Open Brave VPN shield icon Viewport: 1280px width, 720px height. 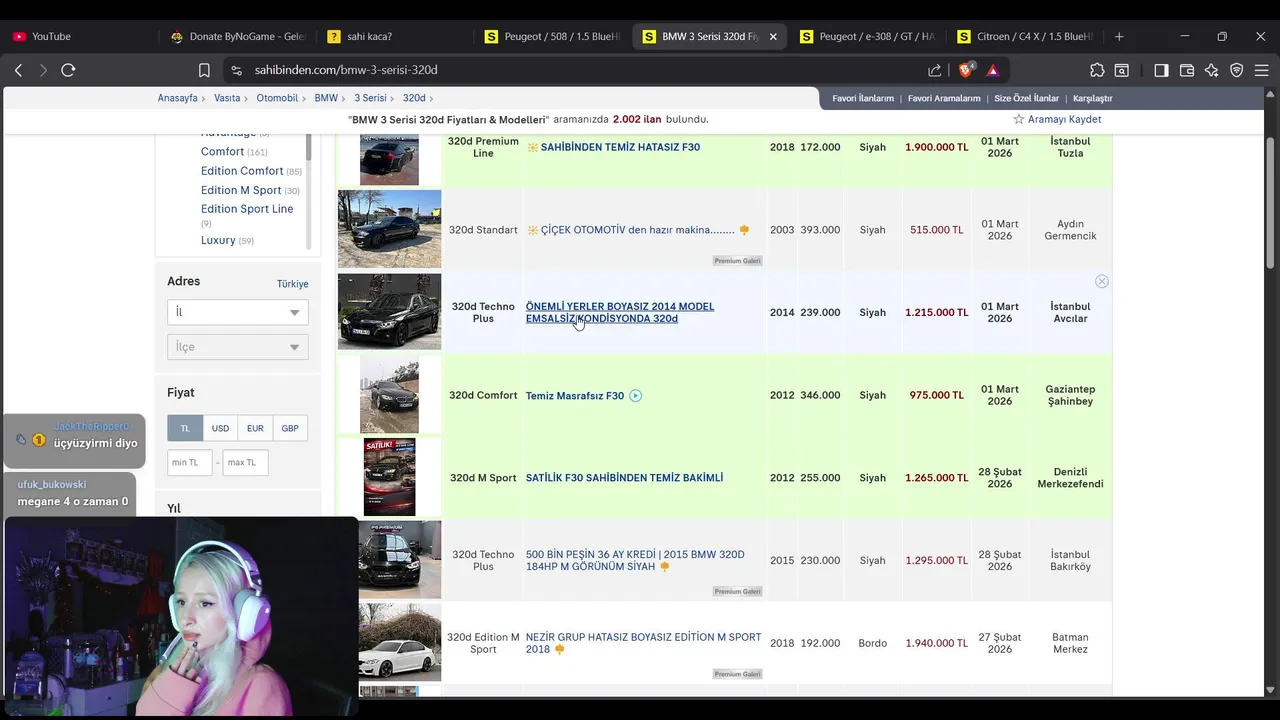(x=1237, y=70)
